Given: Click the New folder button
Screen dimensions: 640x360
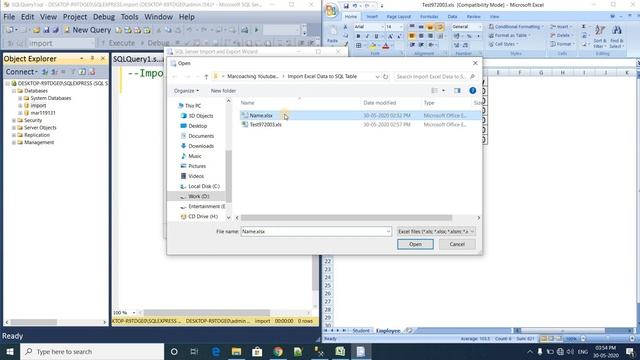Looking at the screenshot, I should pos(223,91).
